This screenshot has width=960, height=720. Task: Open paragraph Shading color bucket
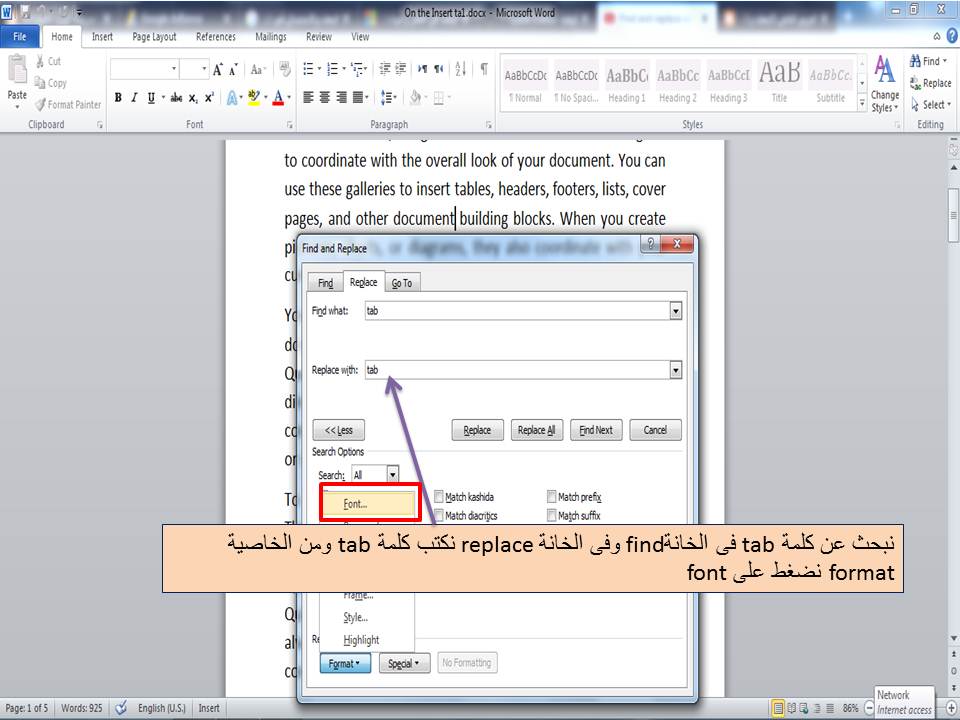click(x=416, y=97)
